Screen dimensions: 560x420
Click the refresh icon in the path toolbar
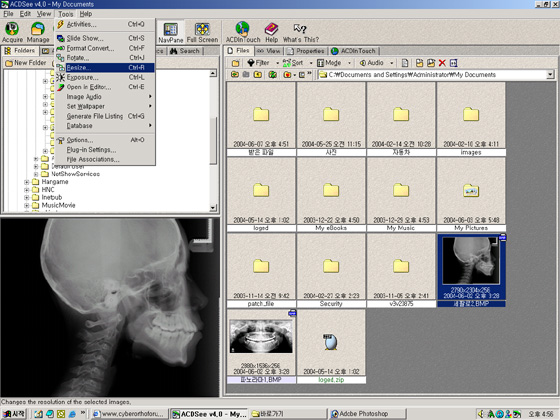tap(273, 74)
